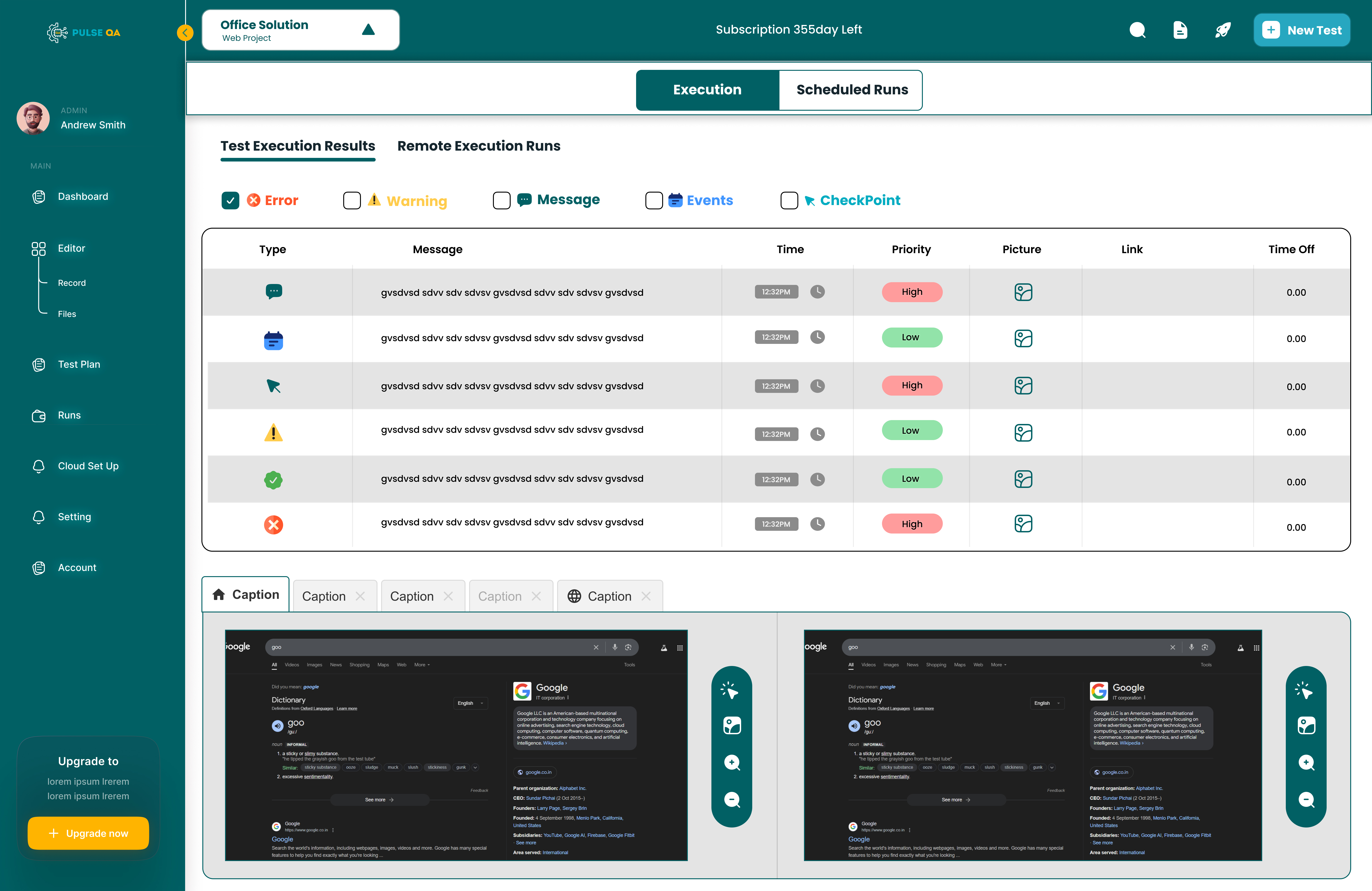This screenshot has height=891, width=1372.
Task: Switch to the Scheduled Runs tab
Action: pos(851,90)
